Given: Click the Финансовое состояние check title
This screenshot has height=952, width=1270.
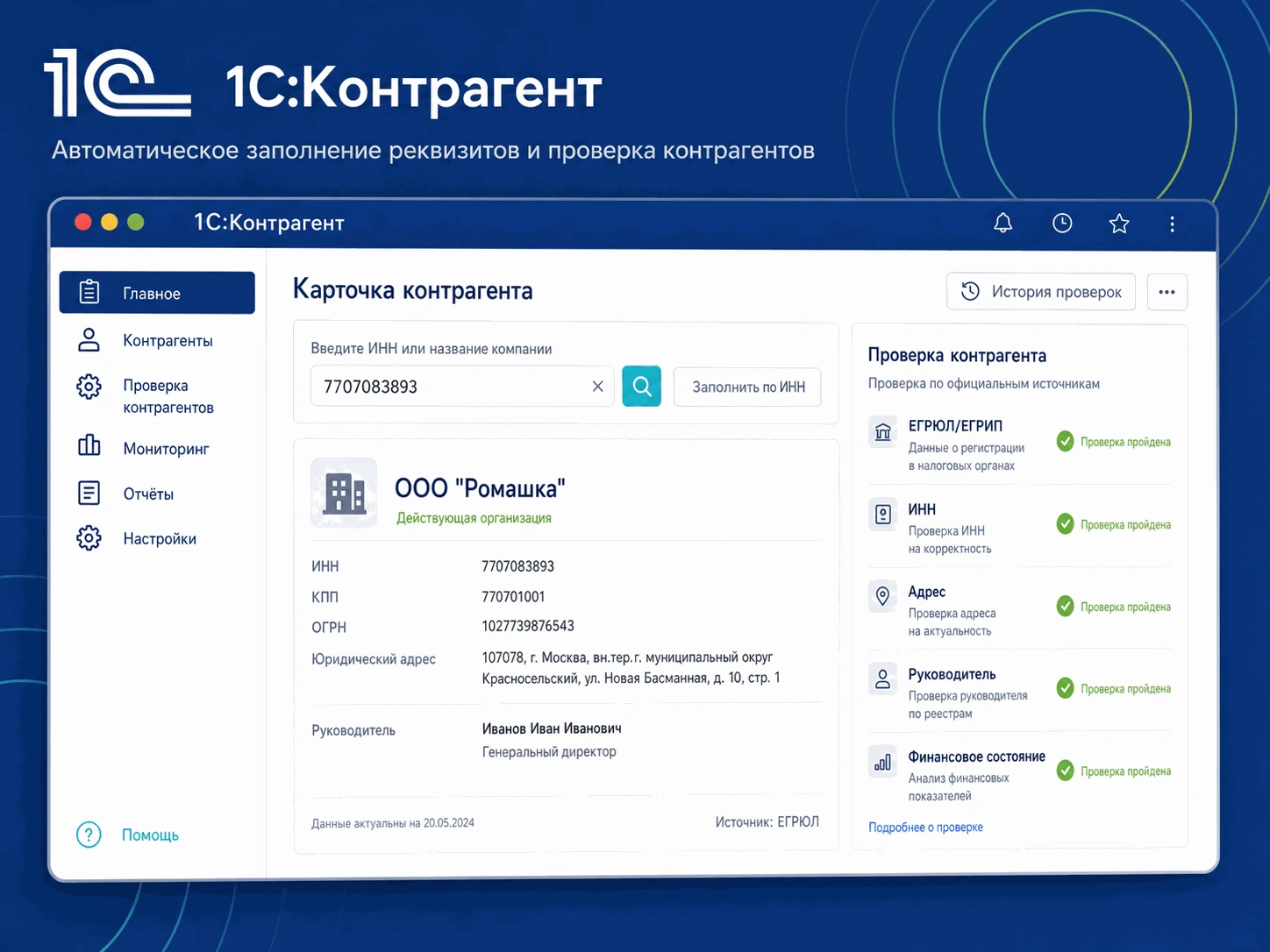Looking at the screenshot, I should pyautogui.click(x=976, y=757).
